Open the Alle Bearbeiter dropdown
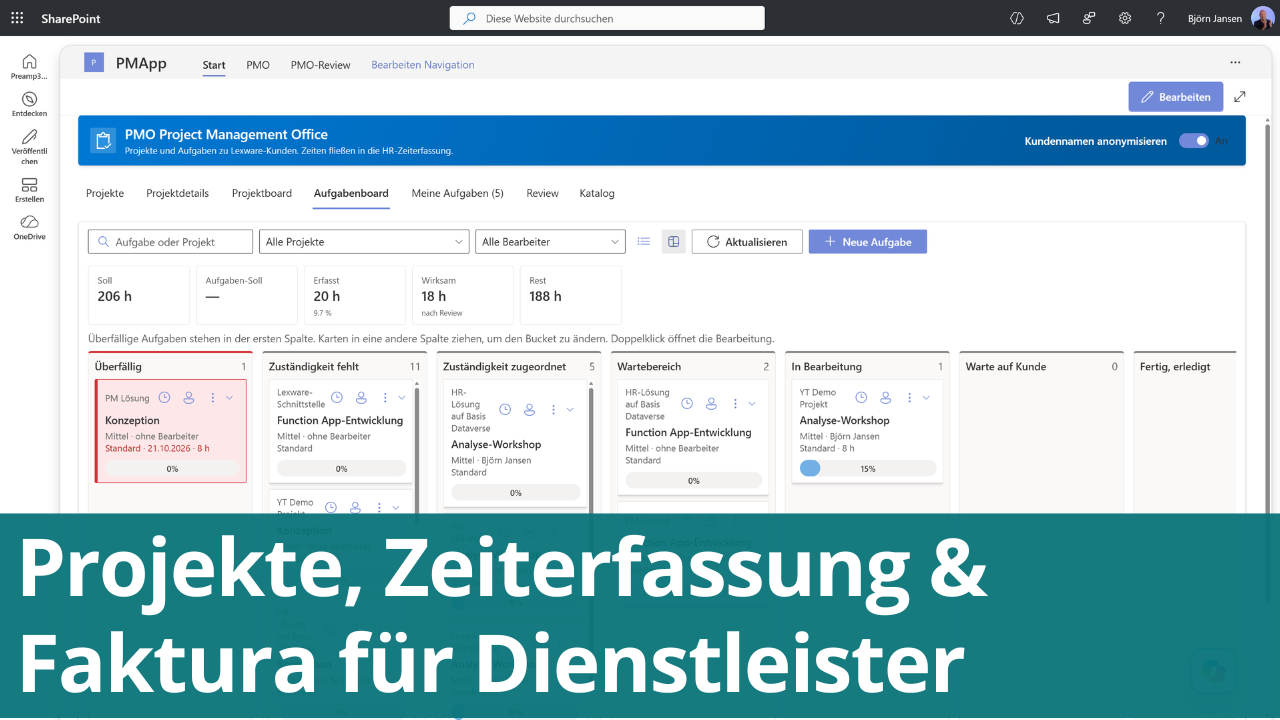Viewport: 1280px width, 720px height. (x=550, y=241)
